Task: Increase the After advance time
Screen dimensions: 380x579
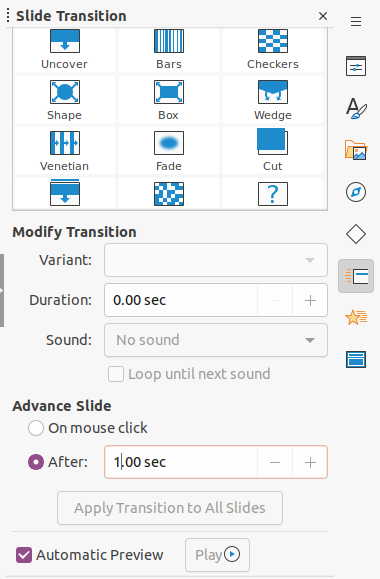Action: pyautogui.click(x=310, y=462)
